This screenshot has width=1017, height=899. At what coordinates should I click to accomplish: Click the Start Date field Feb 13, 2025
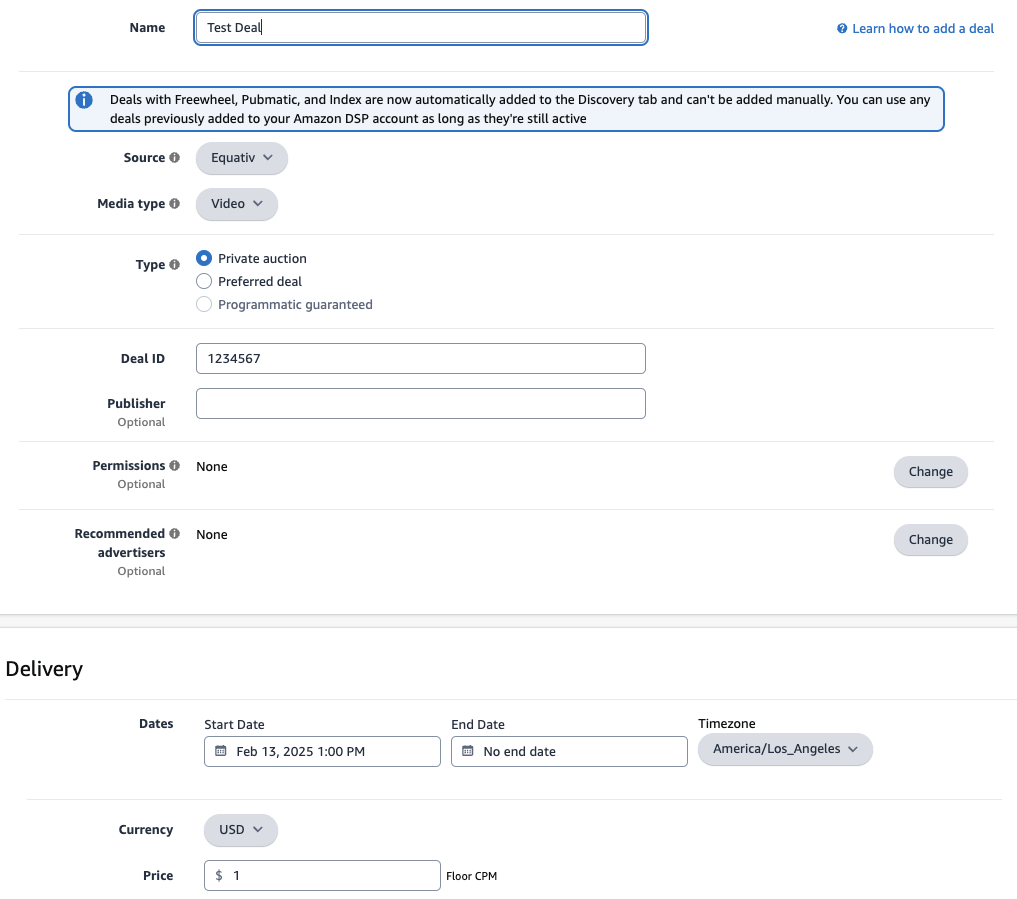point(322,751)
